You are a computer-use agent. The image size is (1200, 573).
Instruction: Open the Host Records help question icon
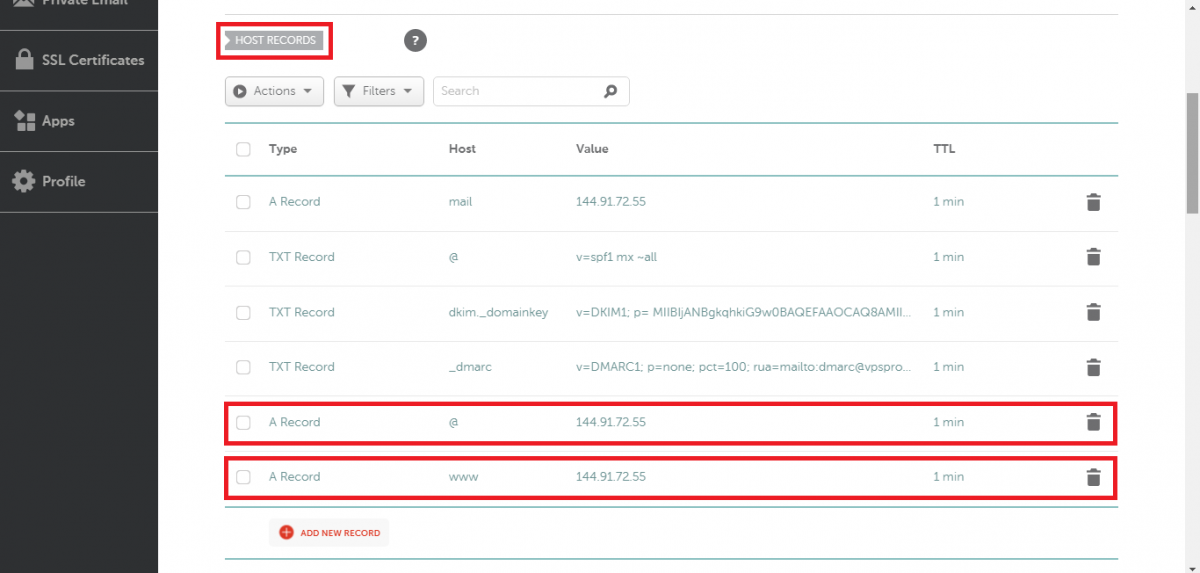click(x=415, y=41)
